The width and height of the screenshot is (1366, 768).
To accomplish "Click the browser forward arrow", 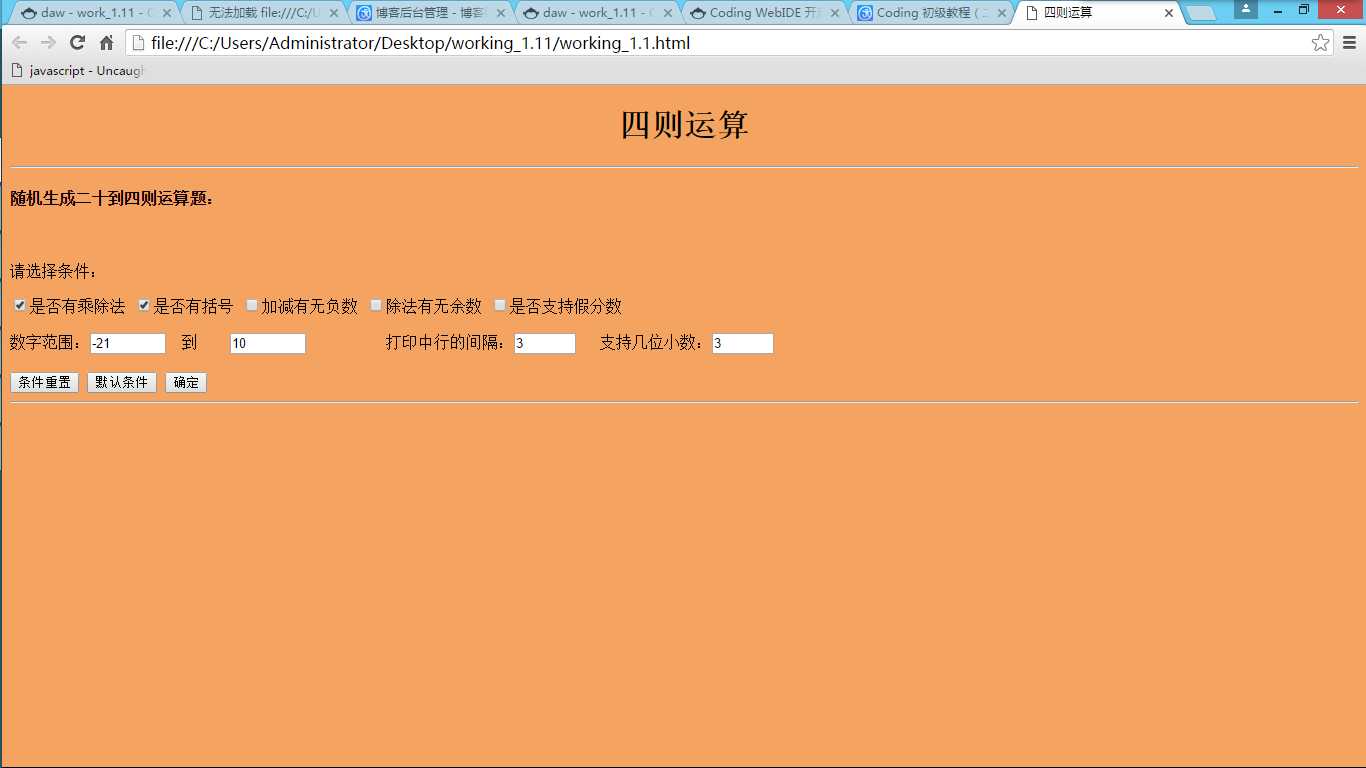I will click(x=48, y=43).
